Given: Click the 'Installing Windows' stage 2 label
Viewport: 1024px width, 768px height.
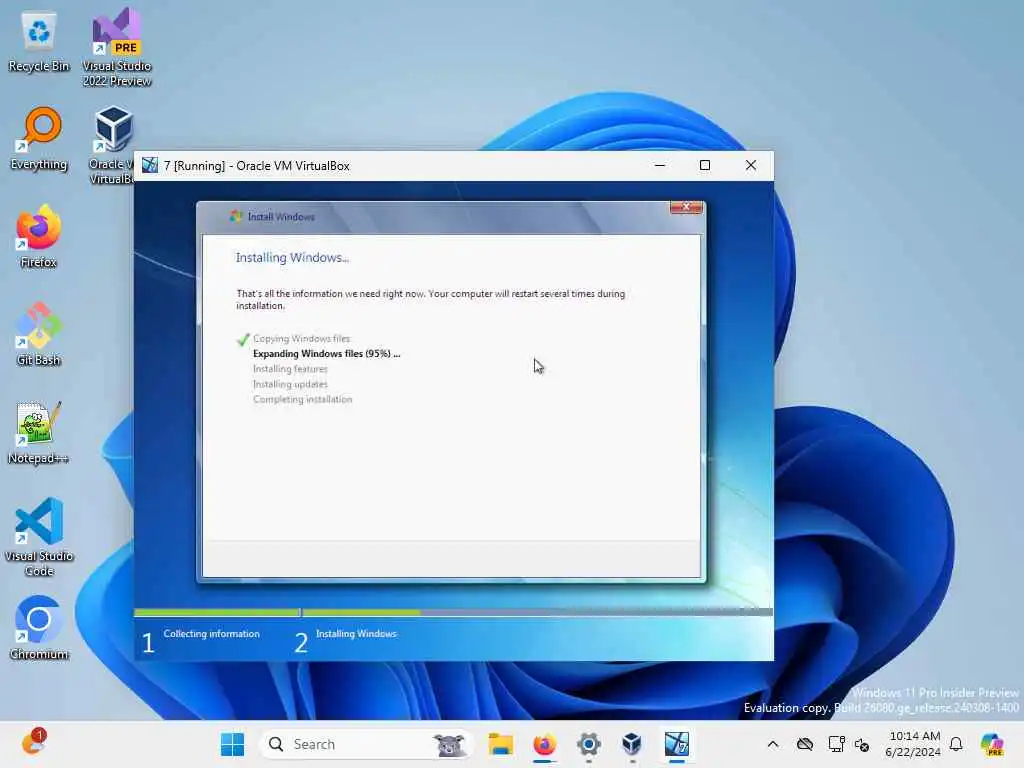Looking at the screenshot, I should (356, 633).
